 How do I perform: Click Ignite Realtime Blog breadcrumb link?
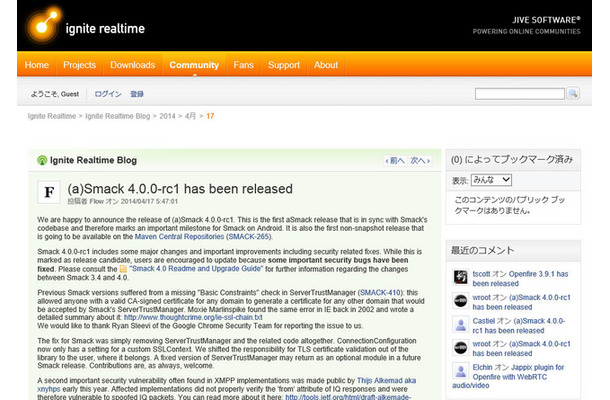[117, 116]
